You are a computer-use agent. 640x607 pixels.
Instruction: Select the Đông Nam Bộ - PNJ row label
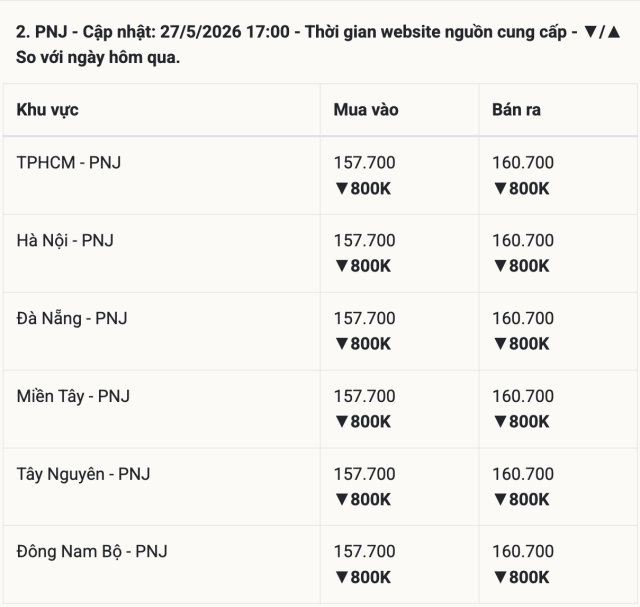pyautogui.click(x=92, y=552)
